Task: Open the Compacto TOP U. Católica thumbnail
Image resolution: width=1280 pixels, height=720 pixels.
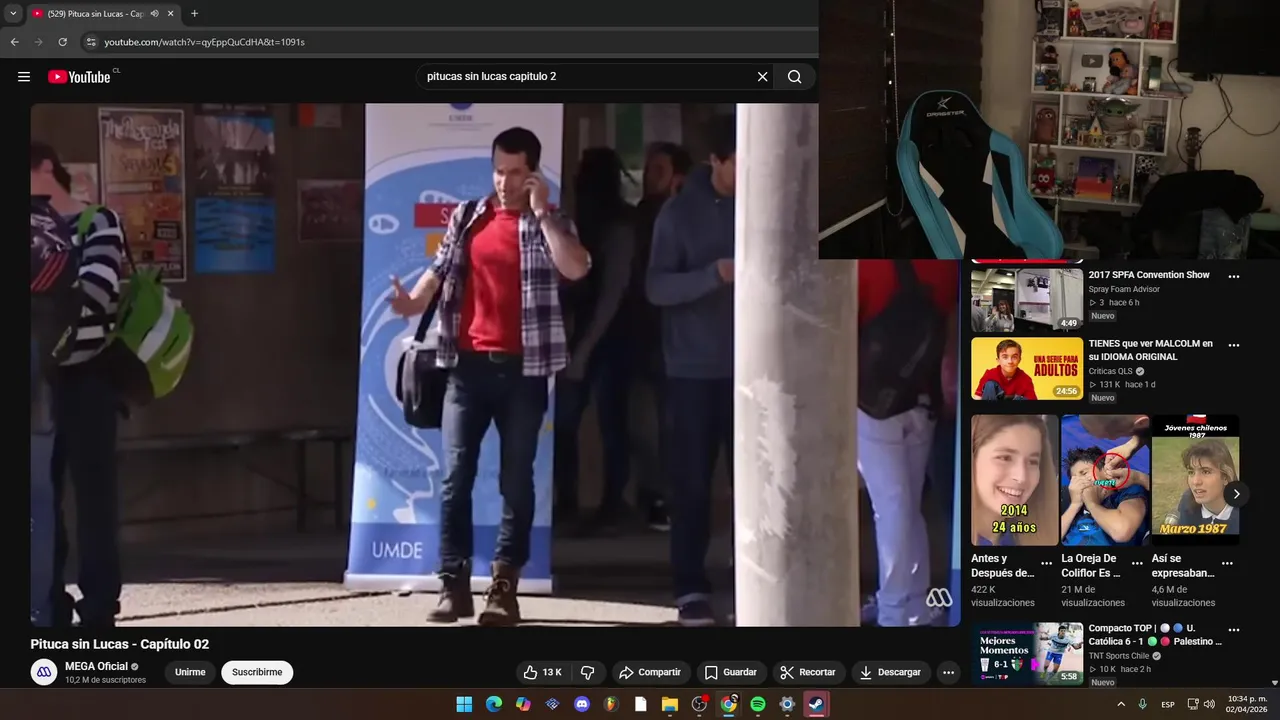Action: [x=1027, y=654]
